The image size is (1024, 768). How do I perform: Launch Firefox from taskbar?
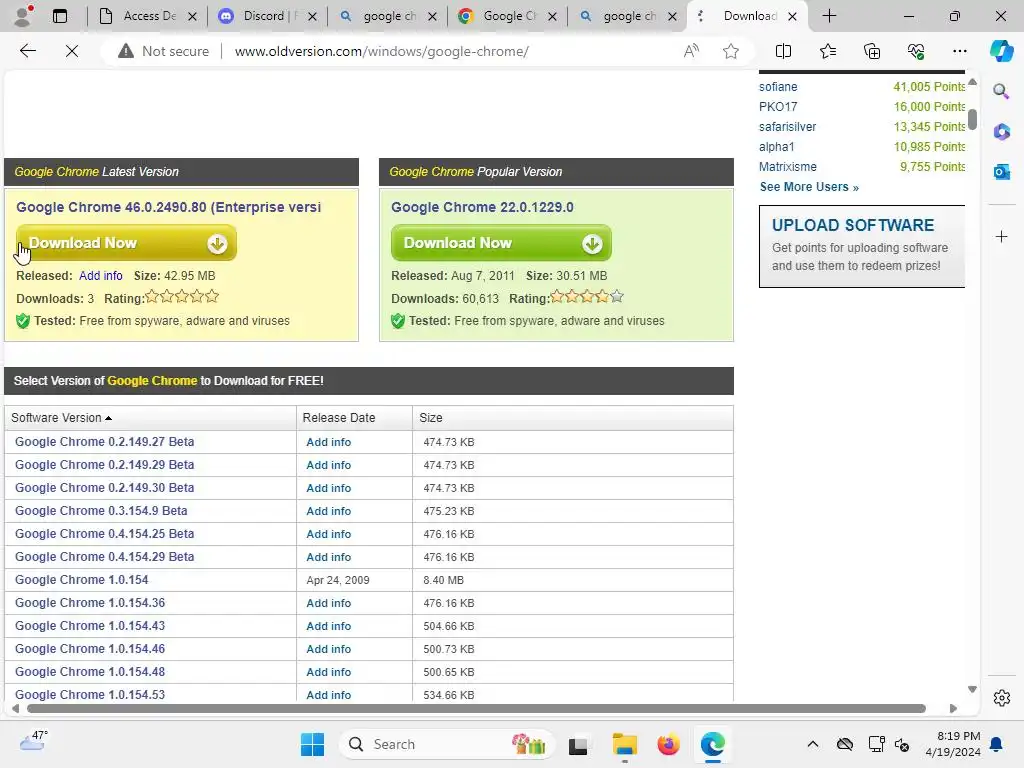pyautogui.click(x=668, y=744)
